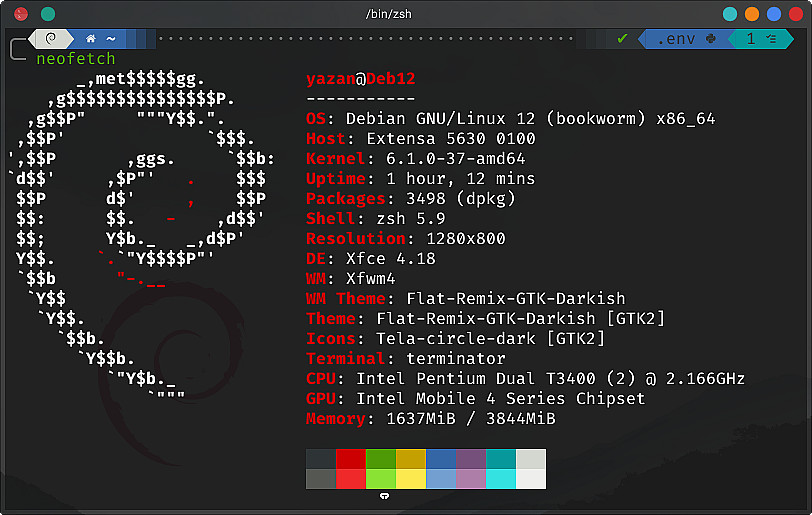Click the Kernel value 6.1.0-37-amd64

coord(456,159)
